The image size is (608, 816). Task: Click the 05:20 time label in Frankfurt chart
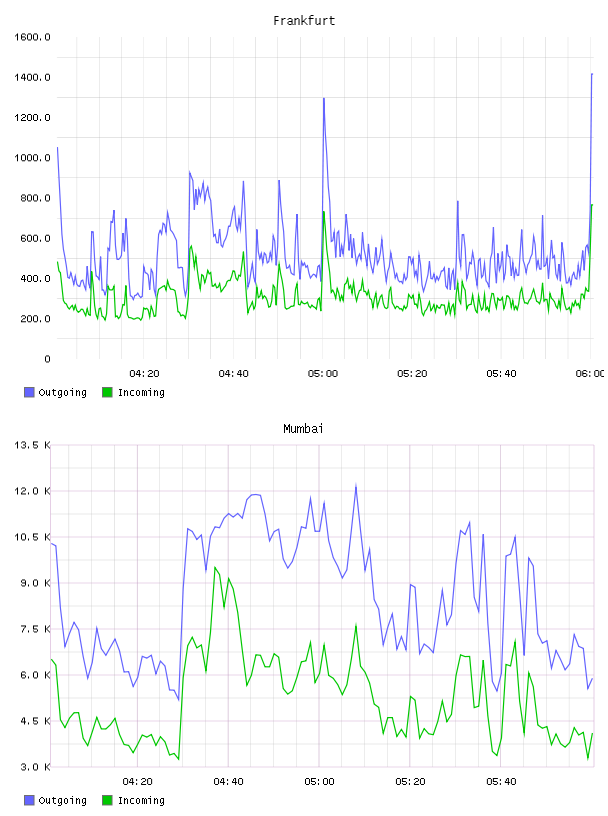pos(412,374)
